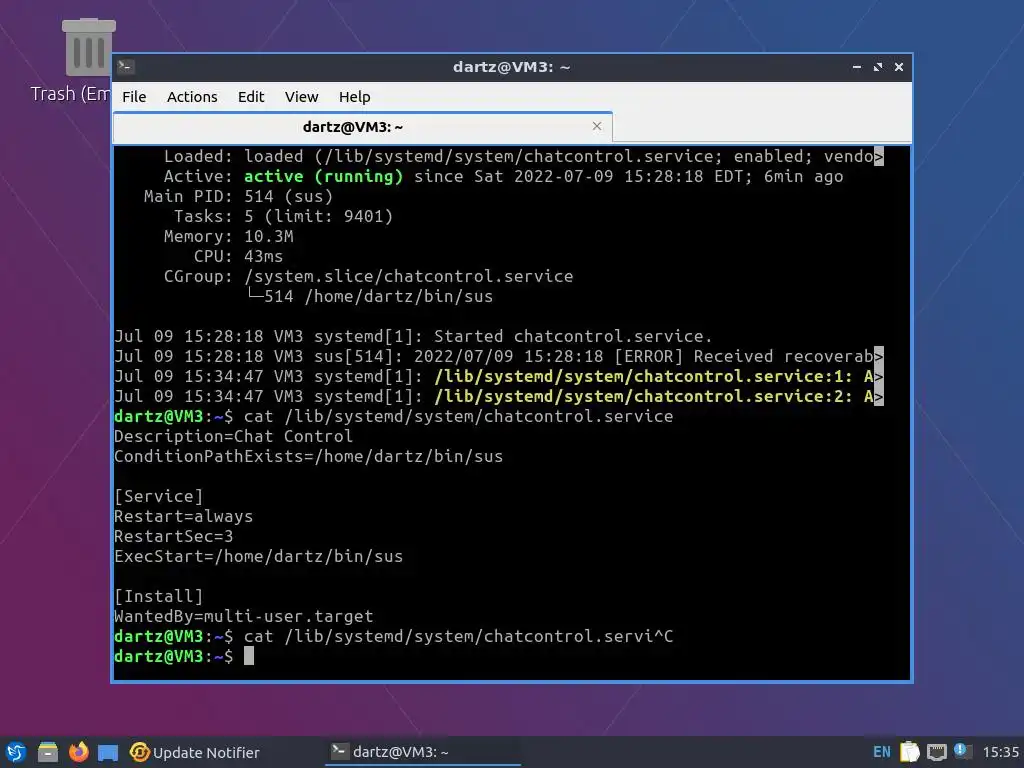
Task: Open the View menu in the terminal
Action: point(301,97)
